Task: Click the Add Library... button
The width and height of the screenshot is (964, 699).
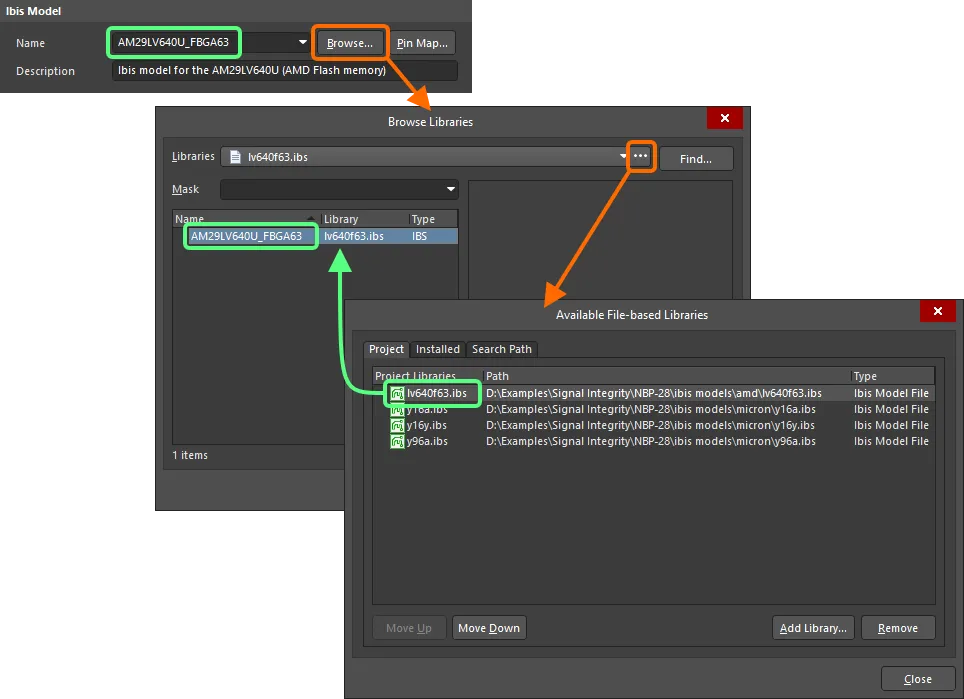Action: coord(813,628)
